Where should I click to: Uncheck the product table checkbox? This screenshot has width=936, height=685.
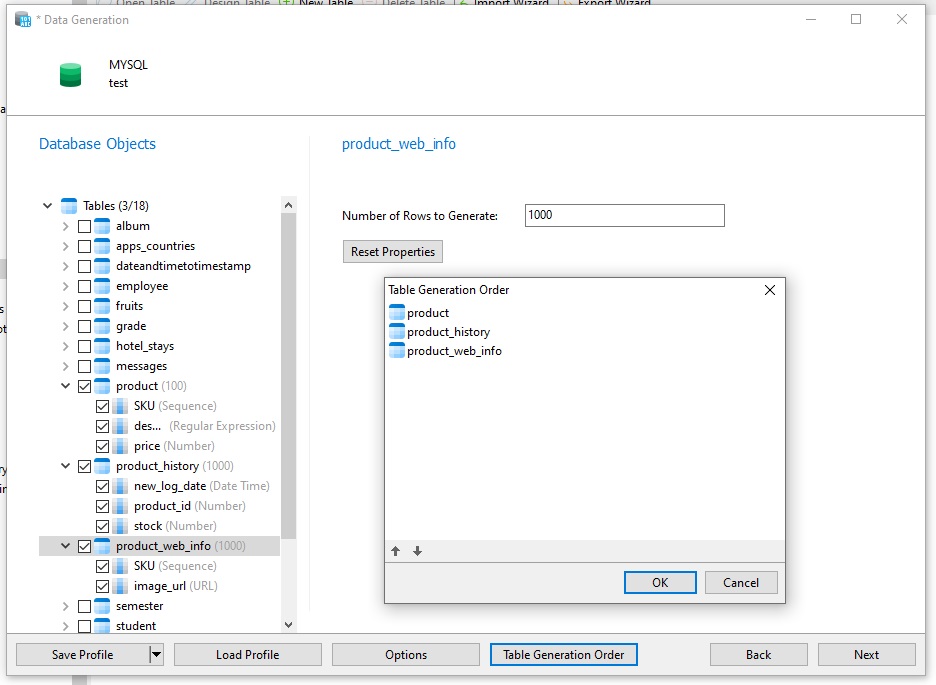(84, 386)
